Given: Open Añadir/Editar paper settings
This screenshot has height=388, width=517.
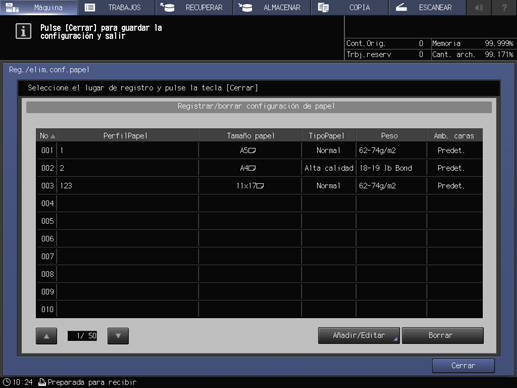Looking at the screenshot, I should 359,335.
